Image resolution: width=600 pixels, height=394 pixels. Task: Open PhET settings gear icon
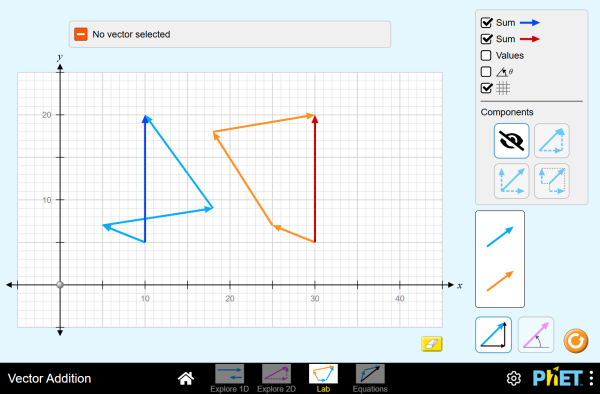click(x=514, y=378)
